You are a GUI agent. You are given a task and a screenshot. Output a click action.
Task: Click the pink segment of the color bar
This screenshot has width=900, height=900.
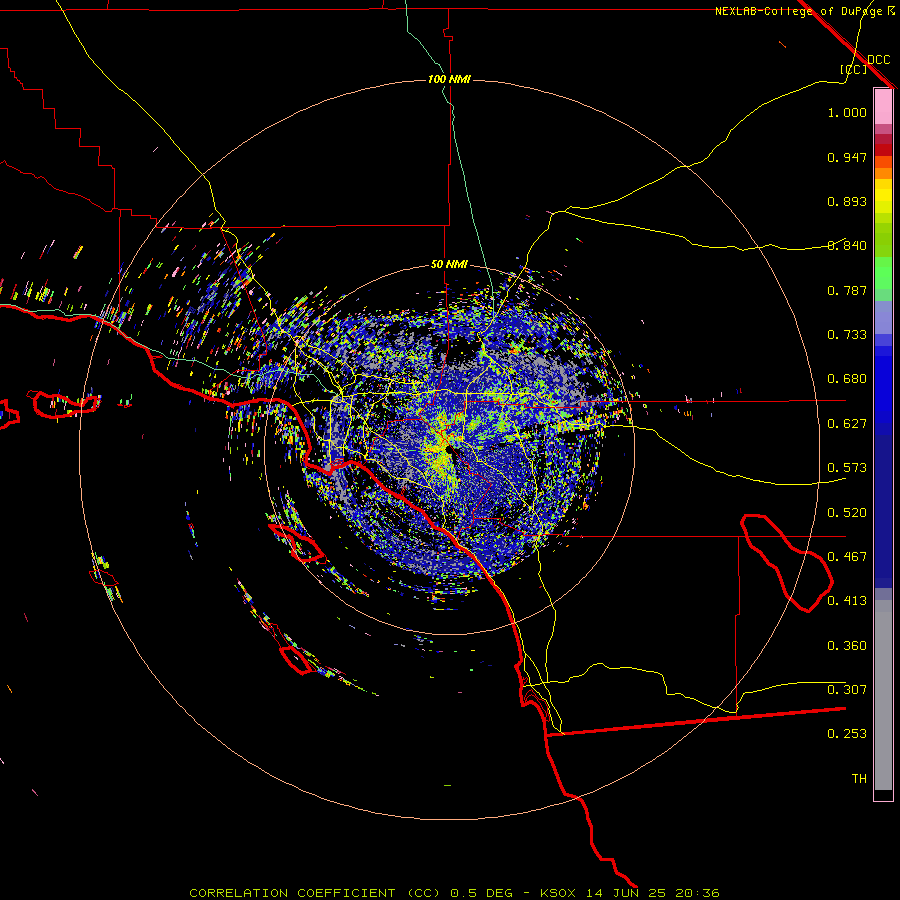[883, 106]
